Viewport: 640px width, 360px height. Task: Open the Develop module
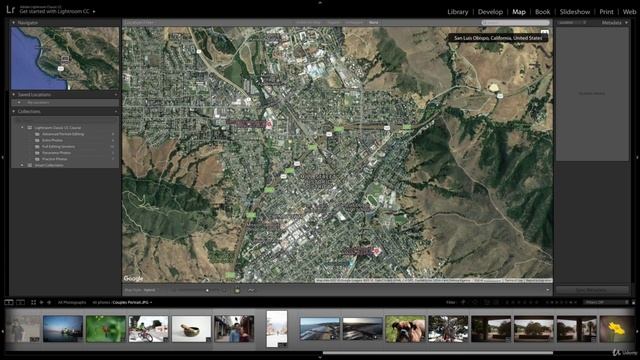[x=490, y=12]
